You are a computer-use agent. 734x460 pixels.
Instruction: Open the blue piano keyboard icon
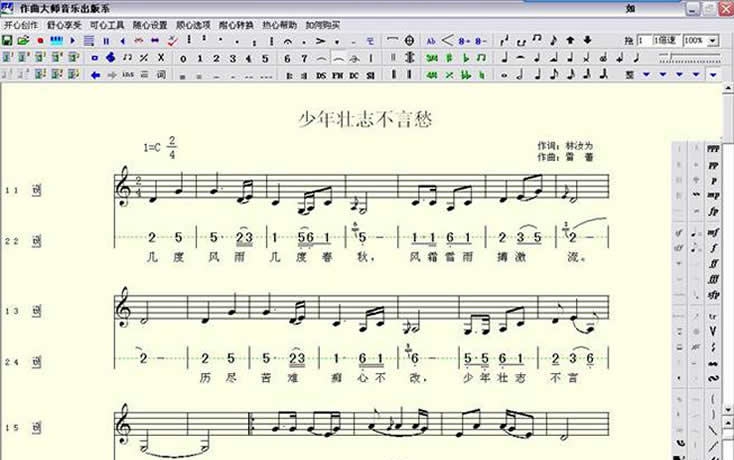coord(56,41)
